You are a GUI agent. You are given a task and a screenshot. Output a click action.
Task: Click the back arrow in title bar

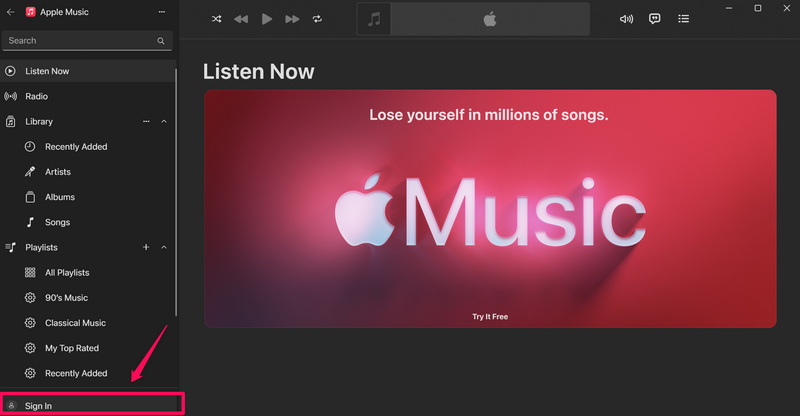coord(11,12)
